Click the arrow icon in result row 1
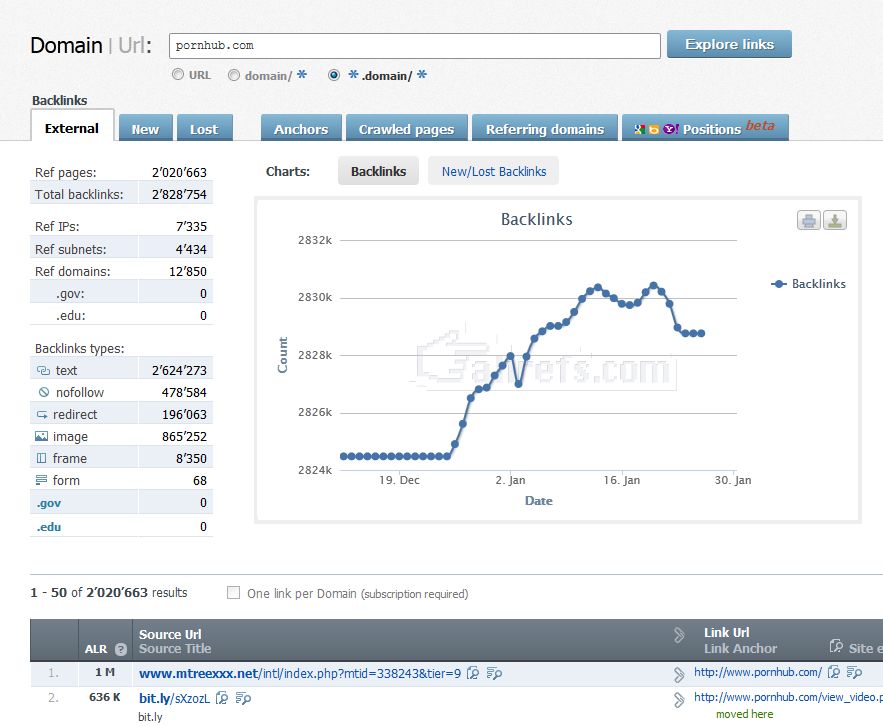The image size is (883, 726). 679,674
